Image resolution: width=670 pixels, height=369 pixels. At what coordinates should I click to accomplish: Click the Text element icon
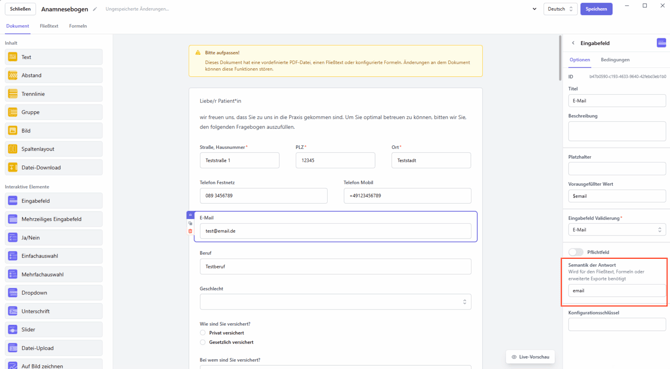pyautogui.click(x=13, y=57)
